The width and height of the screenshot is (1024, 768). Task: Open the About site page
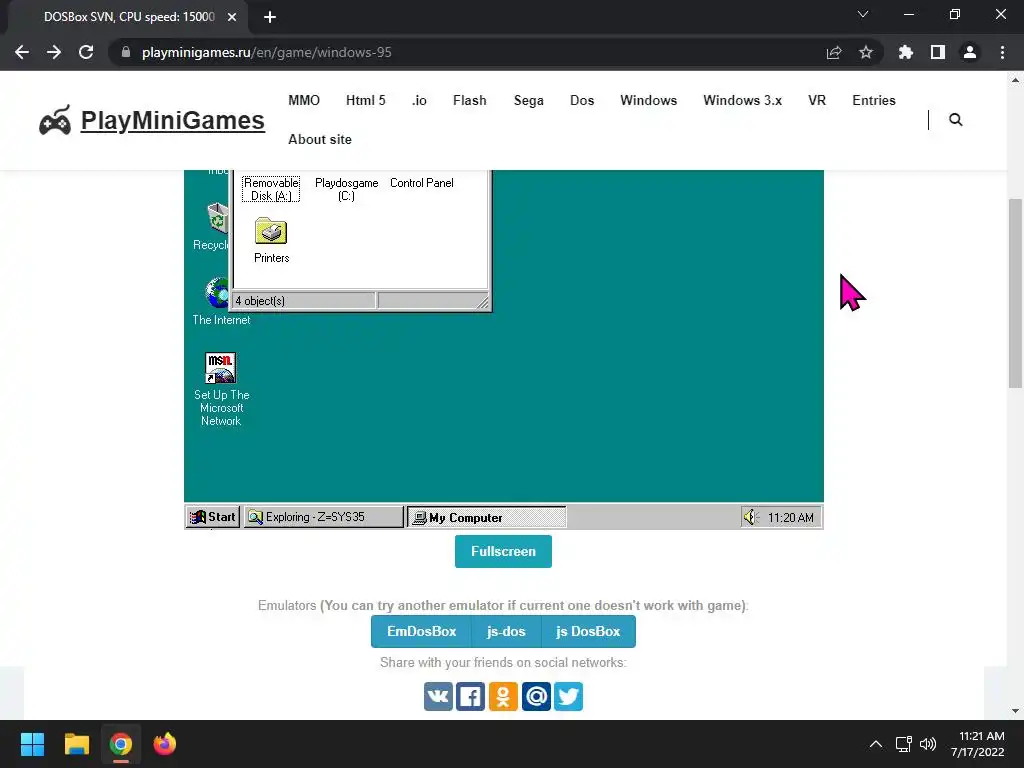point(320,139)
